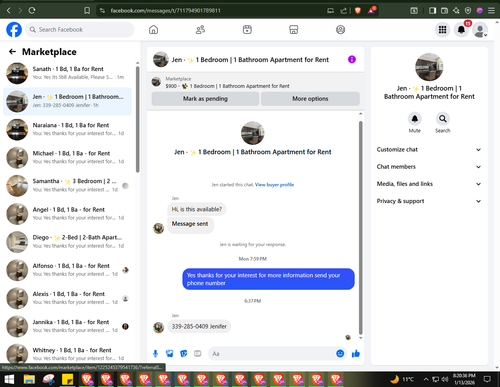
Task: Search in conversation magnifier icon
Action: [443, 119]
